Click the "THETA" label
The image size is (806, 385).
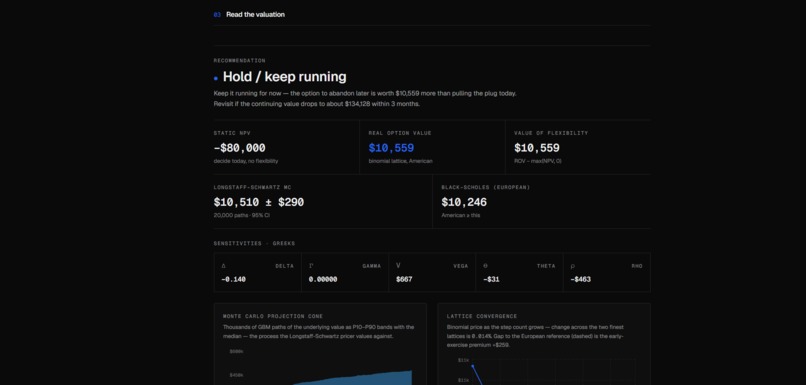coord(546,266)
